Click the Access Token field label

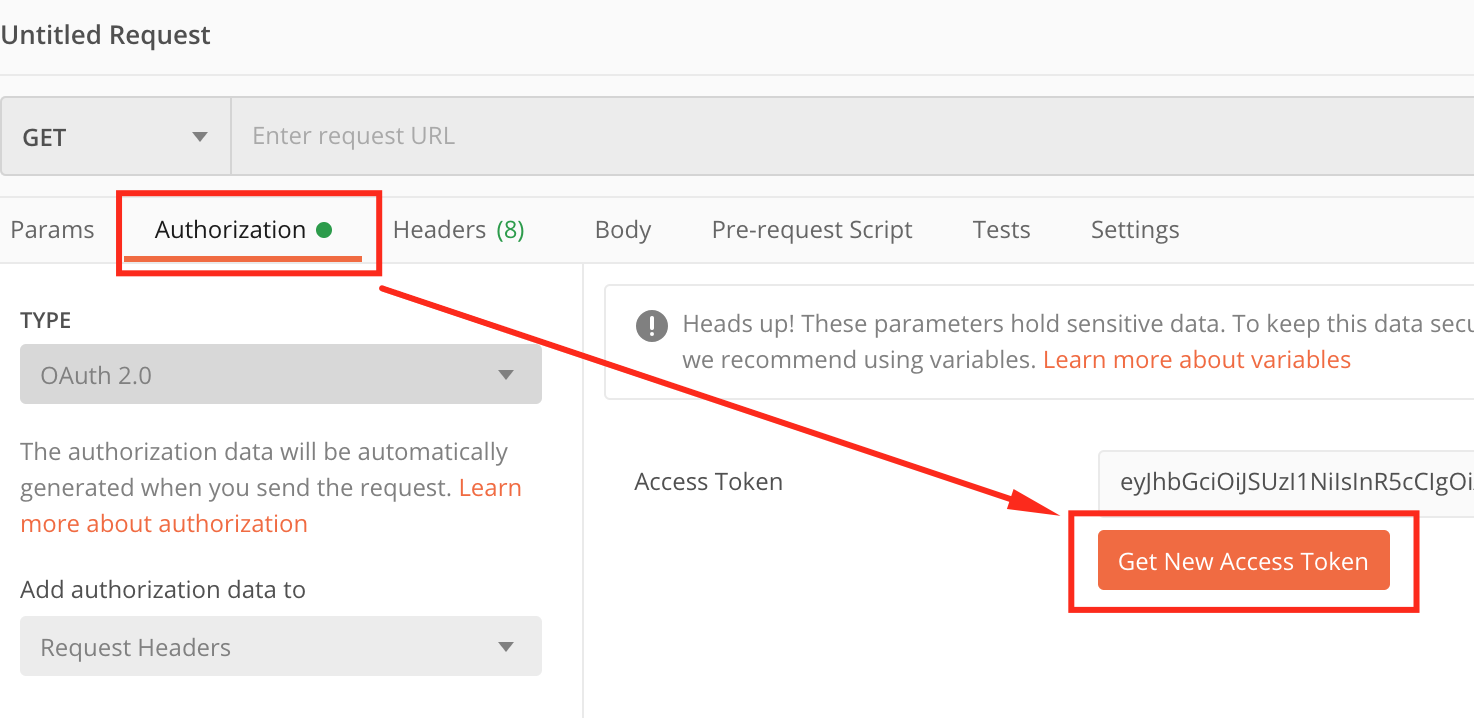[708, 481]
